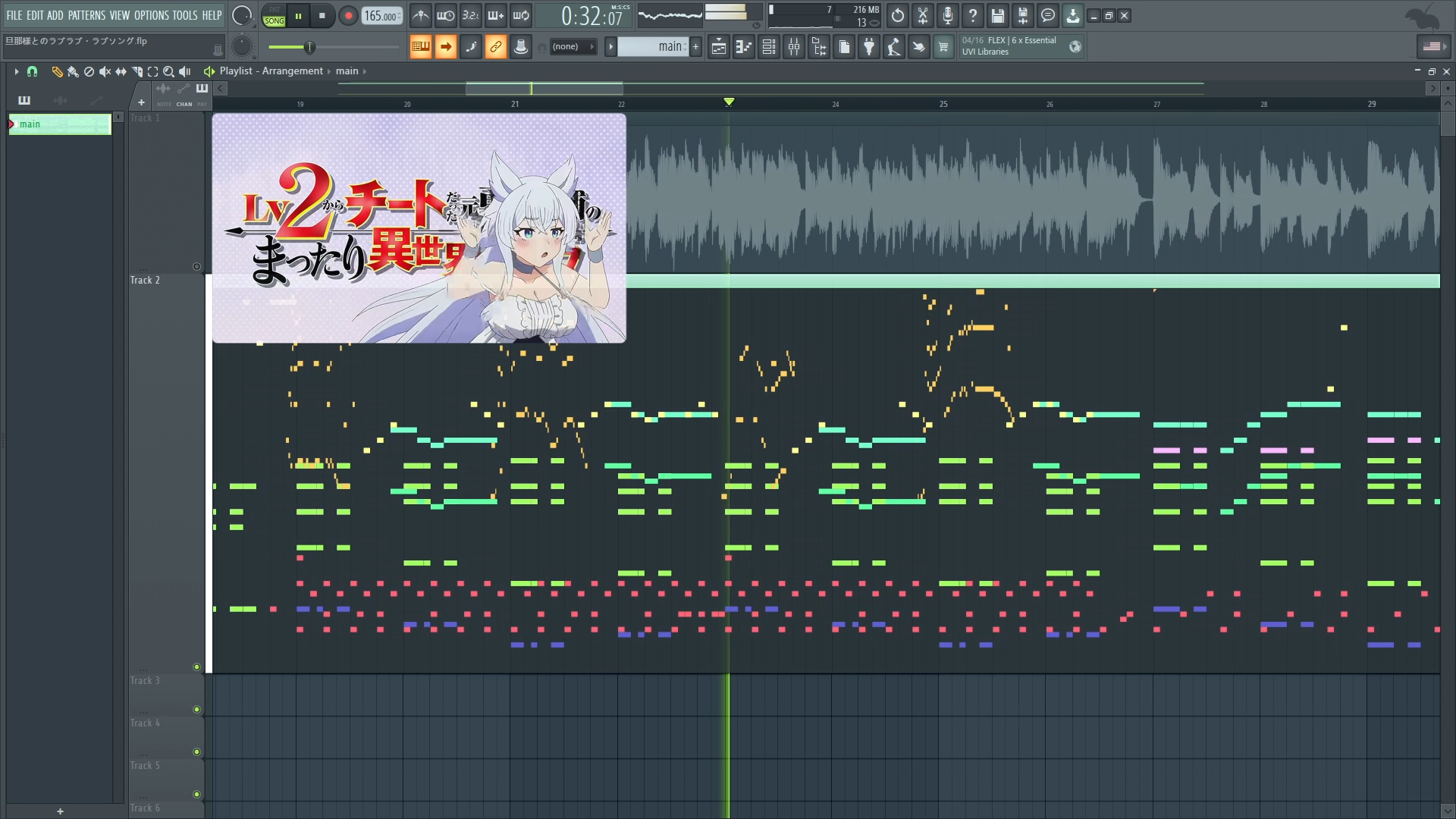Click the globe icon in news panel
Viewport: 1456px width, 819px height.
point(1075,47)
